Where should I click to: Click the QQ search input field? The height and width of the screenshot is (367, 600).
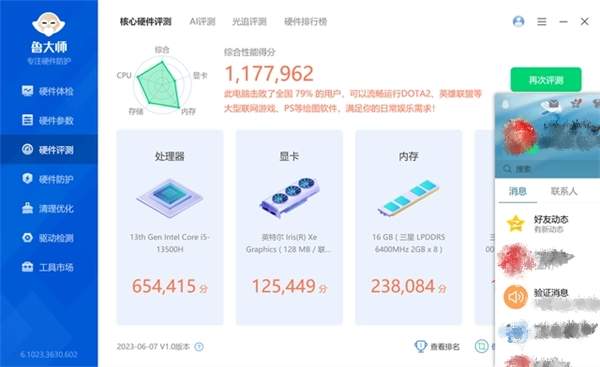point(547,169)
